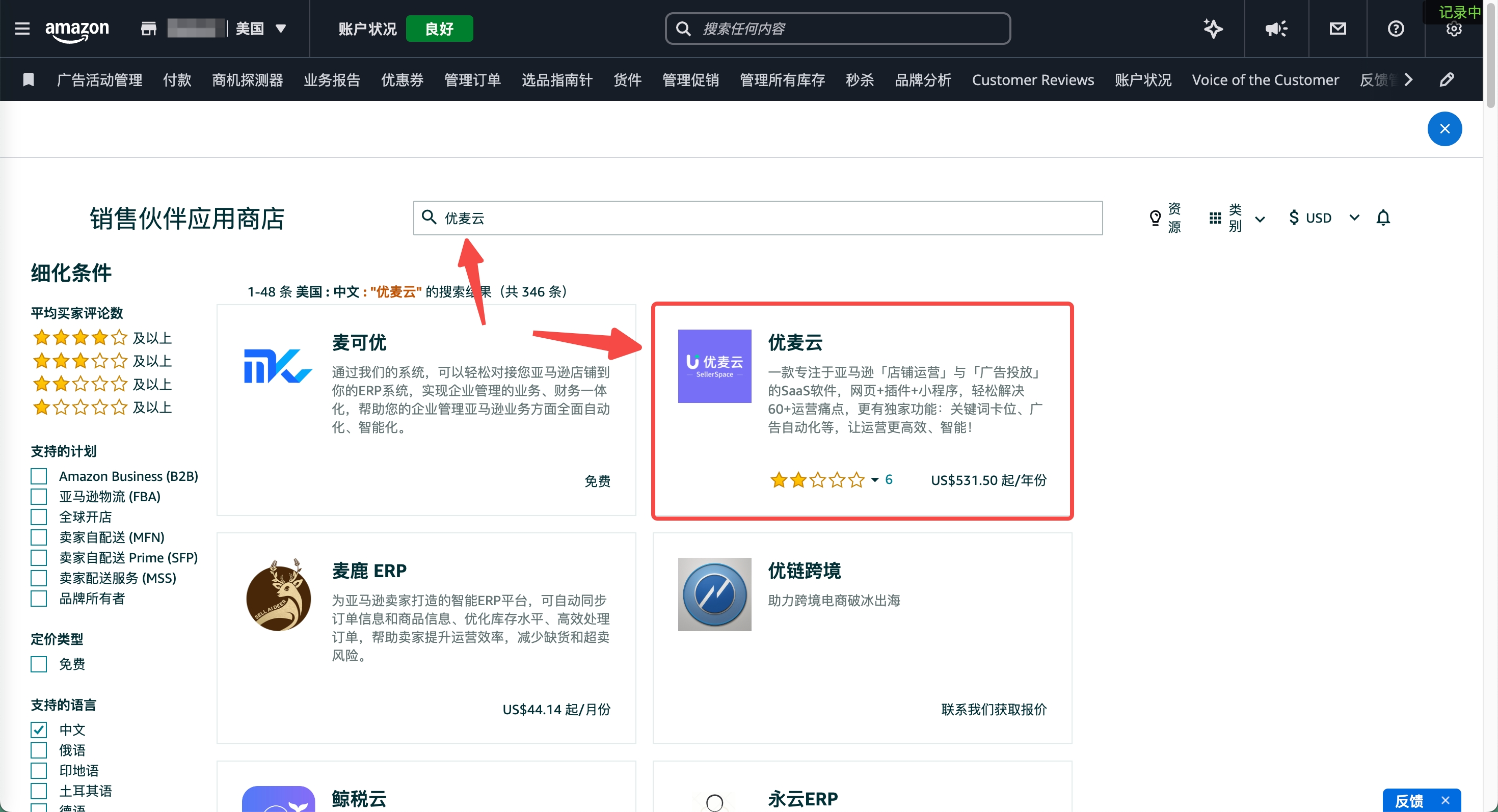This screenshot has width=1498, height=812.
Task: Focus the app store search field
Action: point(758,218)
